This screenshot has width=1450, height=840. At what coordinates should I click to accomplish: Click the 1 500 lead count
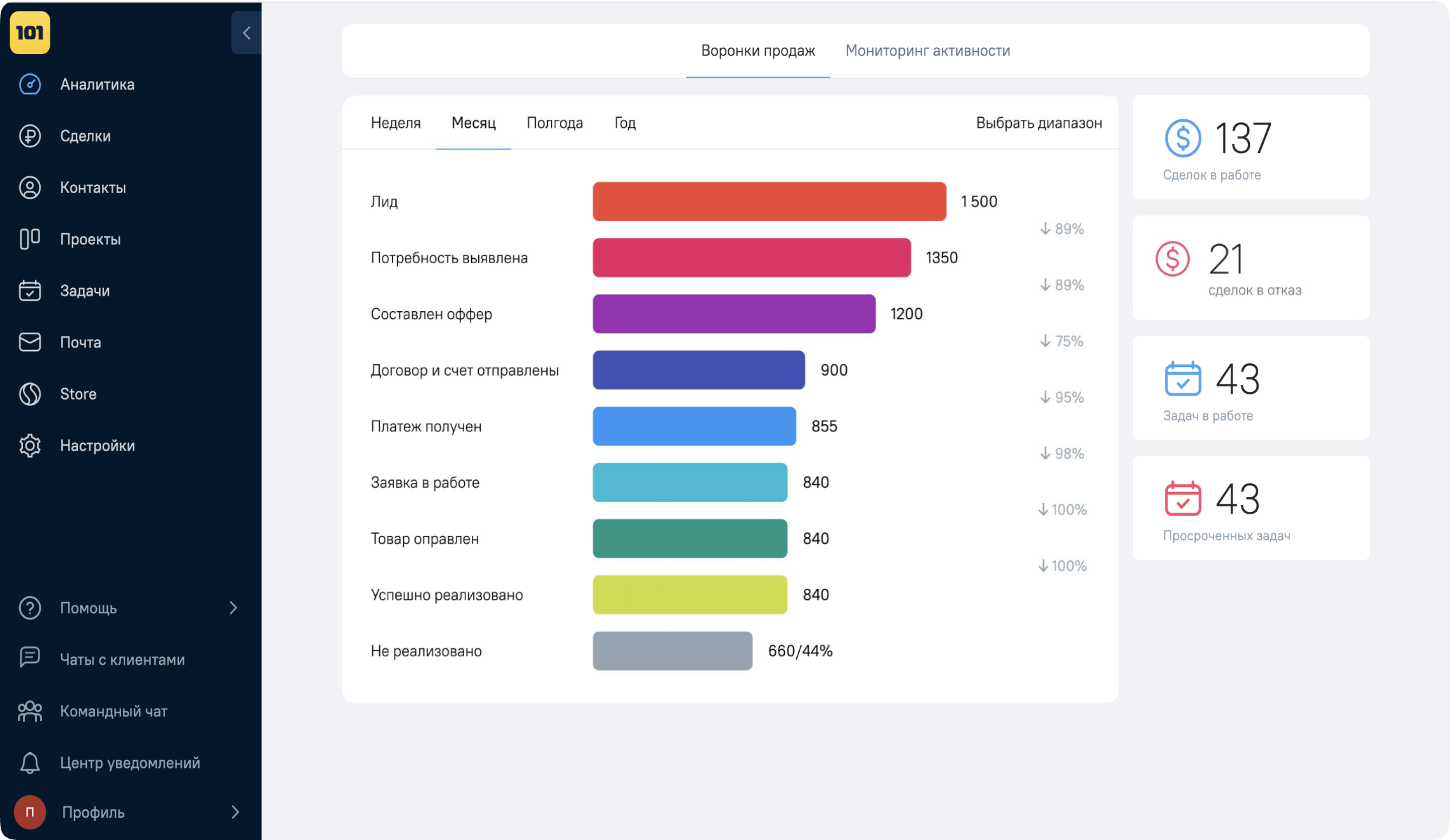coord(979,202)
